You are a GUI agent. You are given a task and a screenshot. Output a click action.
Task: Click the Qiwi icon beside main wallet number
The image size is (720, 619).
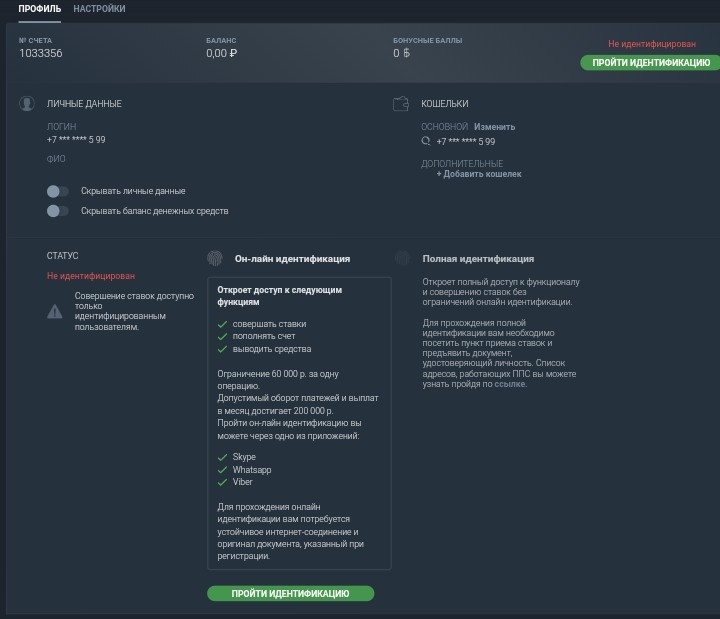click(x=426, y=141)
